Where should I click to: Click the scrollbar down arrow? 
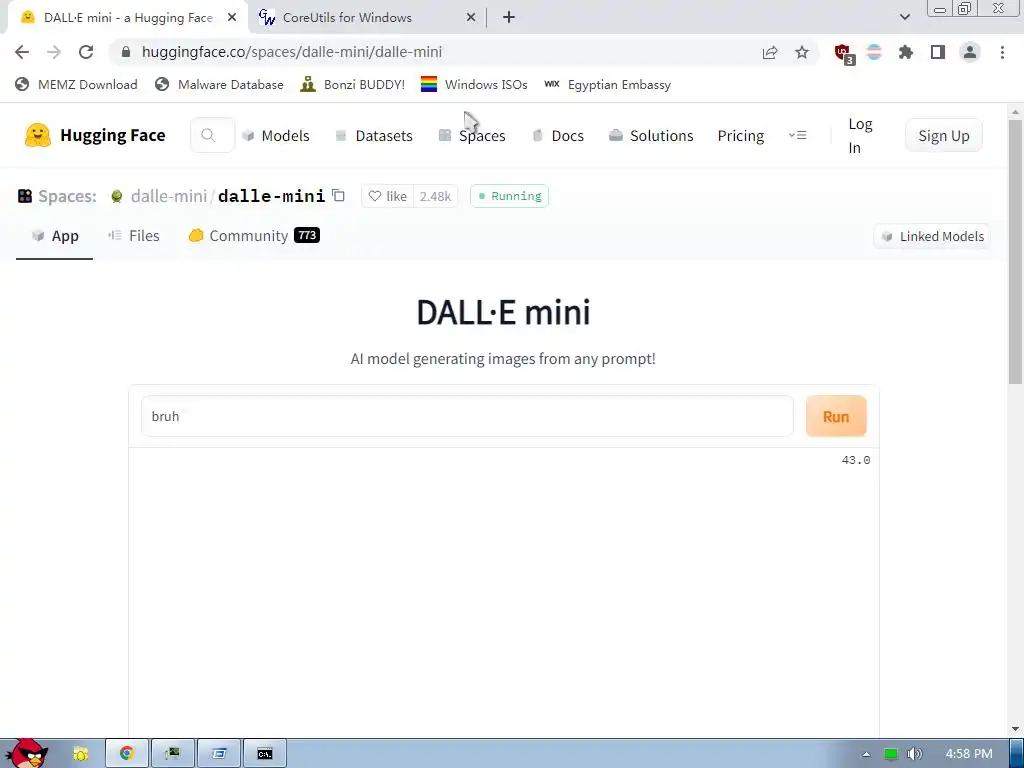click(1016, 729)
